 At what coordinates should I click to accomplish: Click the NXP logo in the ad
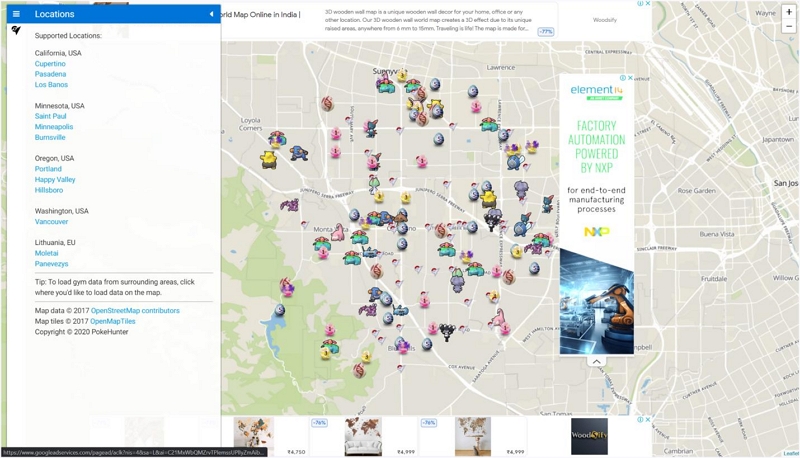point(596,232)
